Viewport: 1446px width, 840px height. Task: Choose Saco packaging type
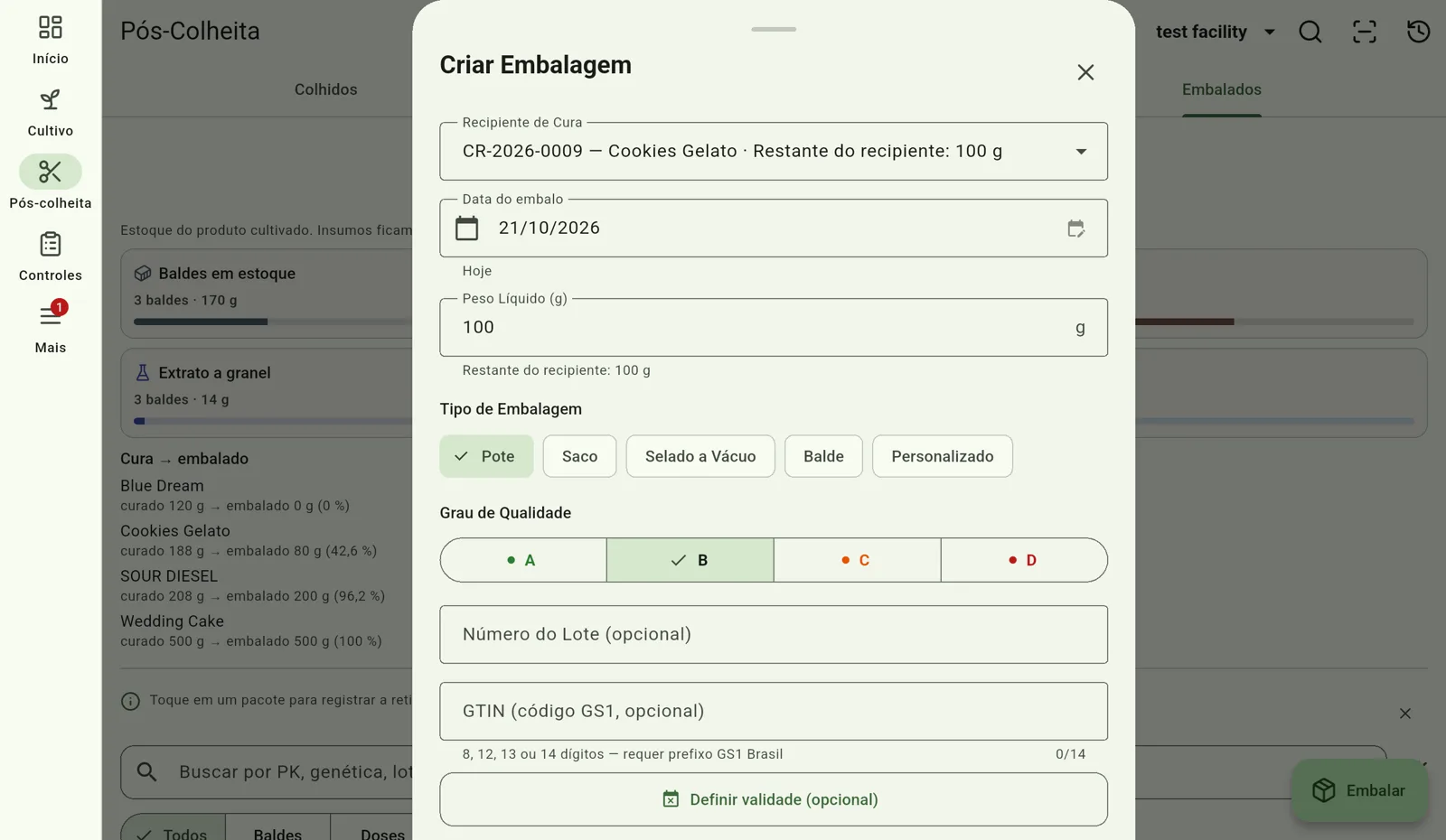579,456
